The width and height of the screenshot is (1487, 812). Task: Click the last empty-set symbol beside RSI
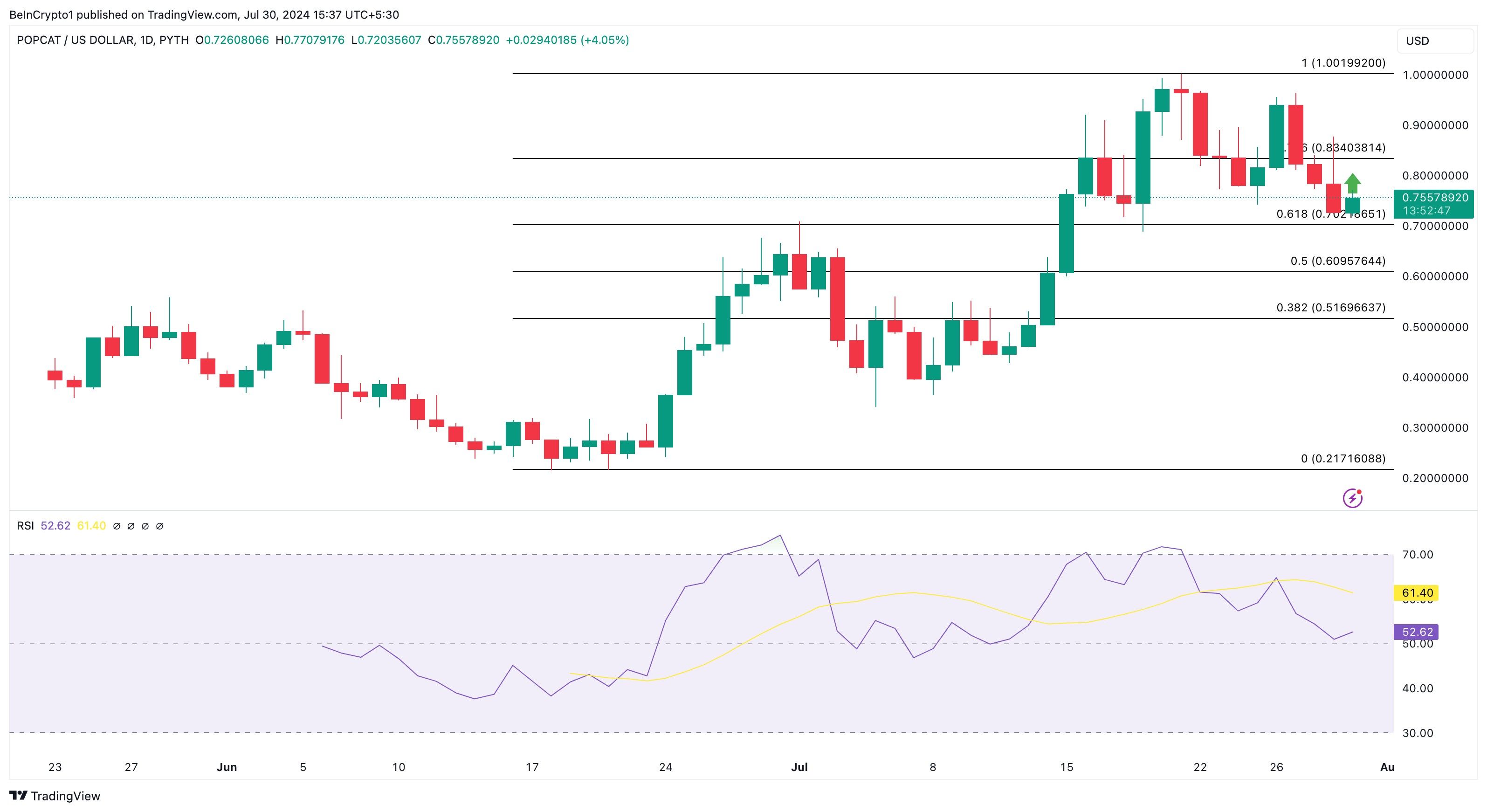coord(160,526)
